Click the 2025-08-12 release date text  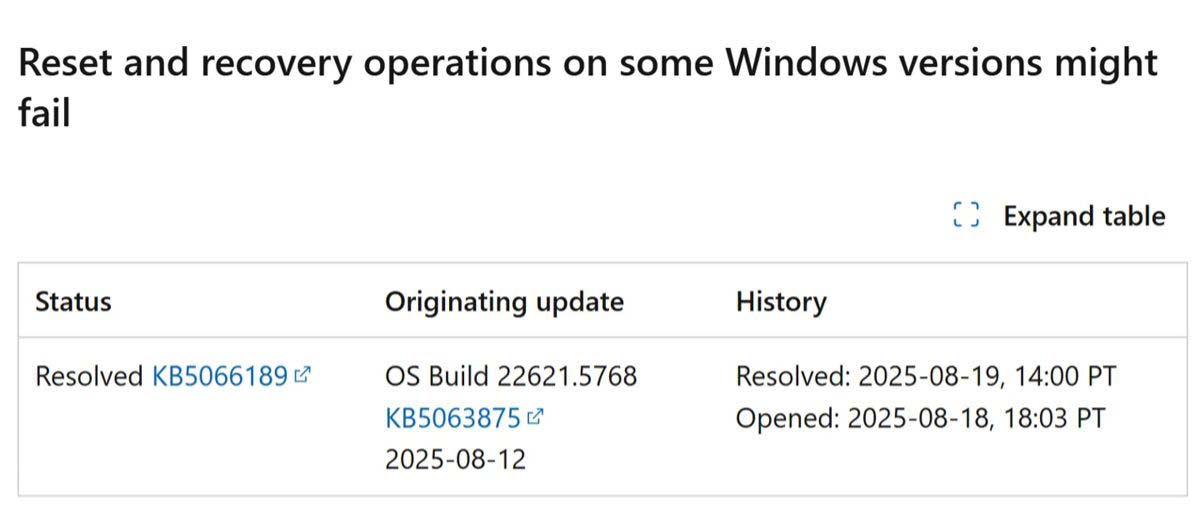click(455, 460)
